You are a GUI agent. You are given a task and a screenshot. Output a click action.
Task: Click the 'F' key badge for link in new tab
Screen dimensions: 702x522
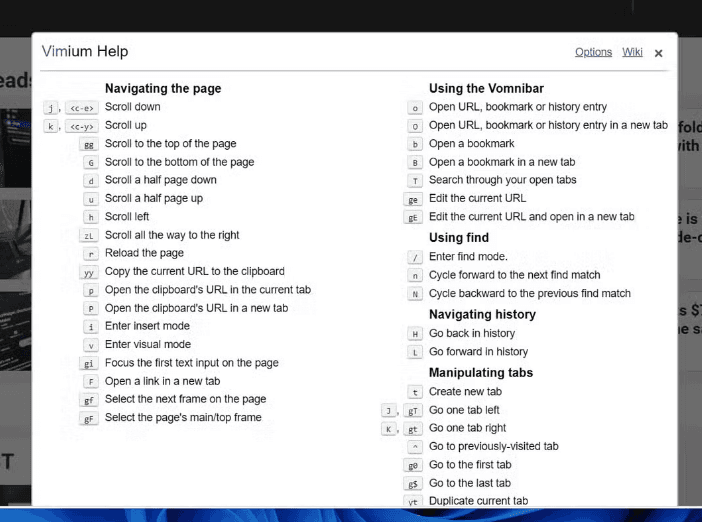pos(91,382)
